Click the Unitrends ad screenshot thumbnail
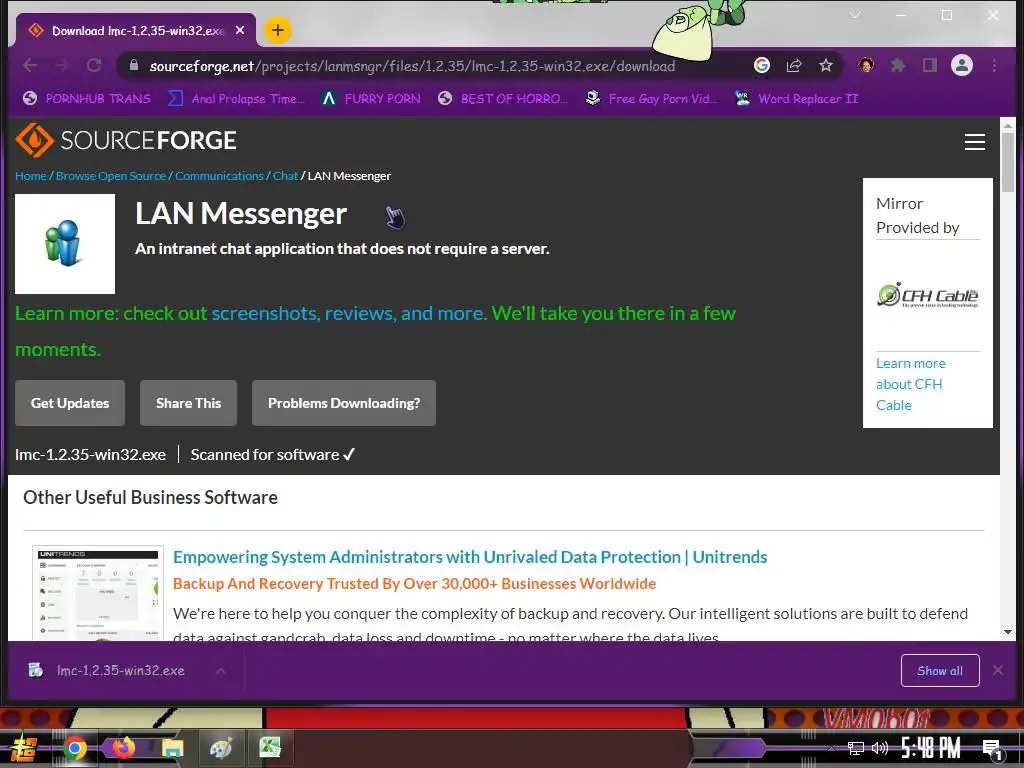This screenshot has width=1024, height=768. (98, 593)
